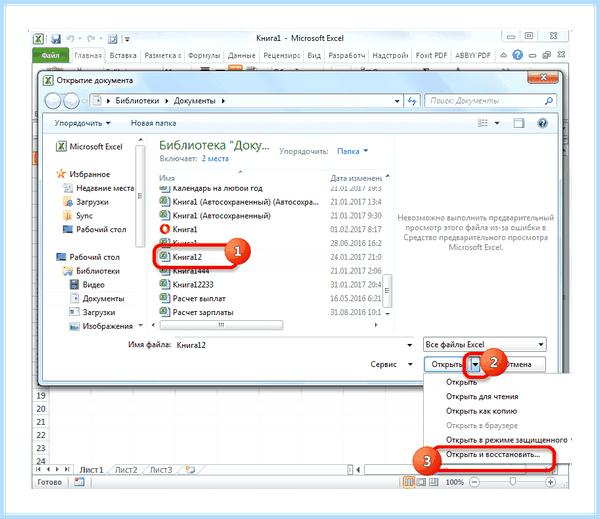Open the view options dropdown arrow
This screenshot has width=600, height=519.
497,123
